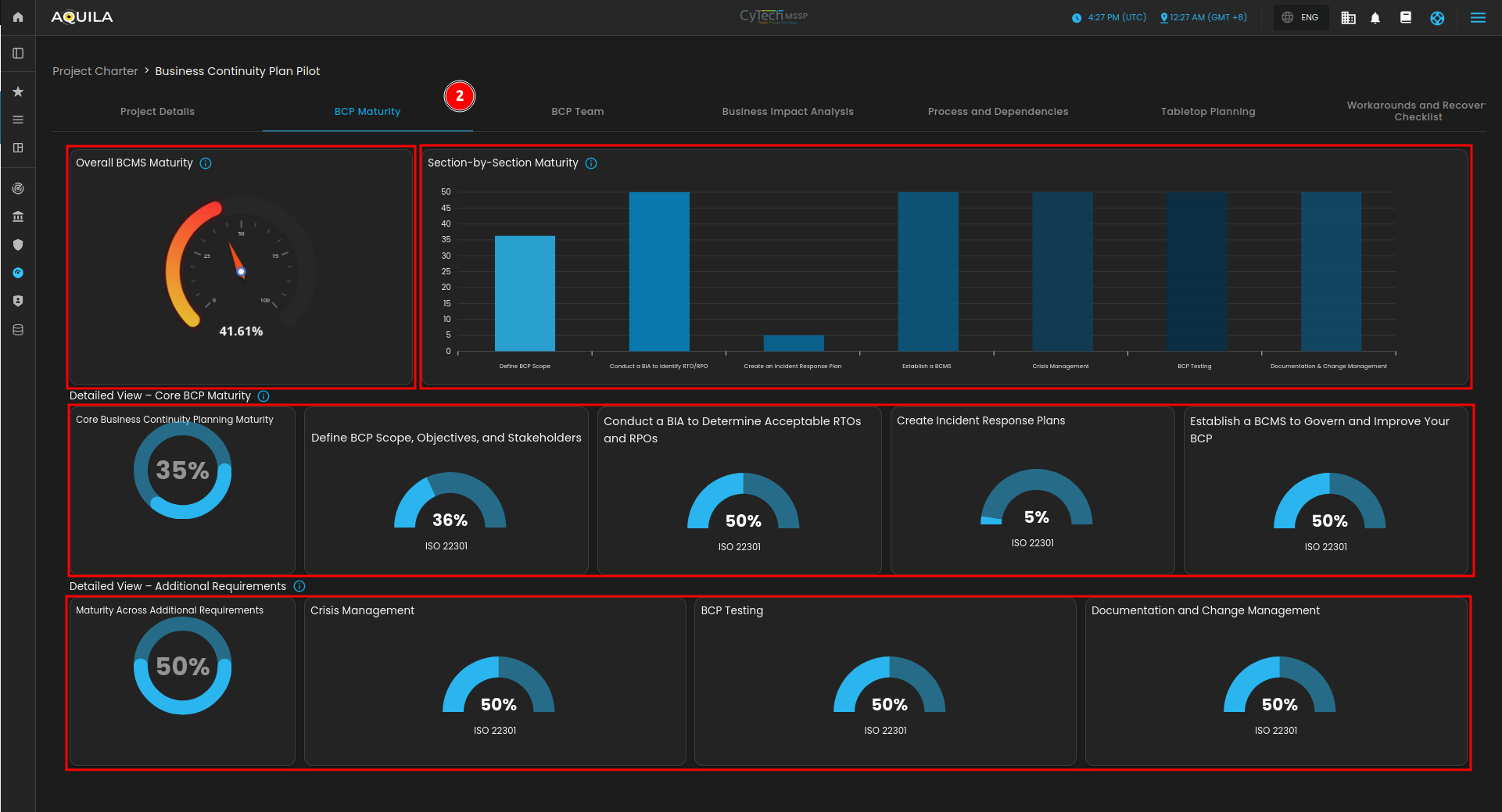Expand the sidebar list menu icon
Viewport: 1502px width, 812px height.
18,120
